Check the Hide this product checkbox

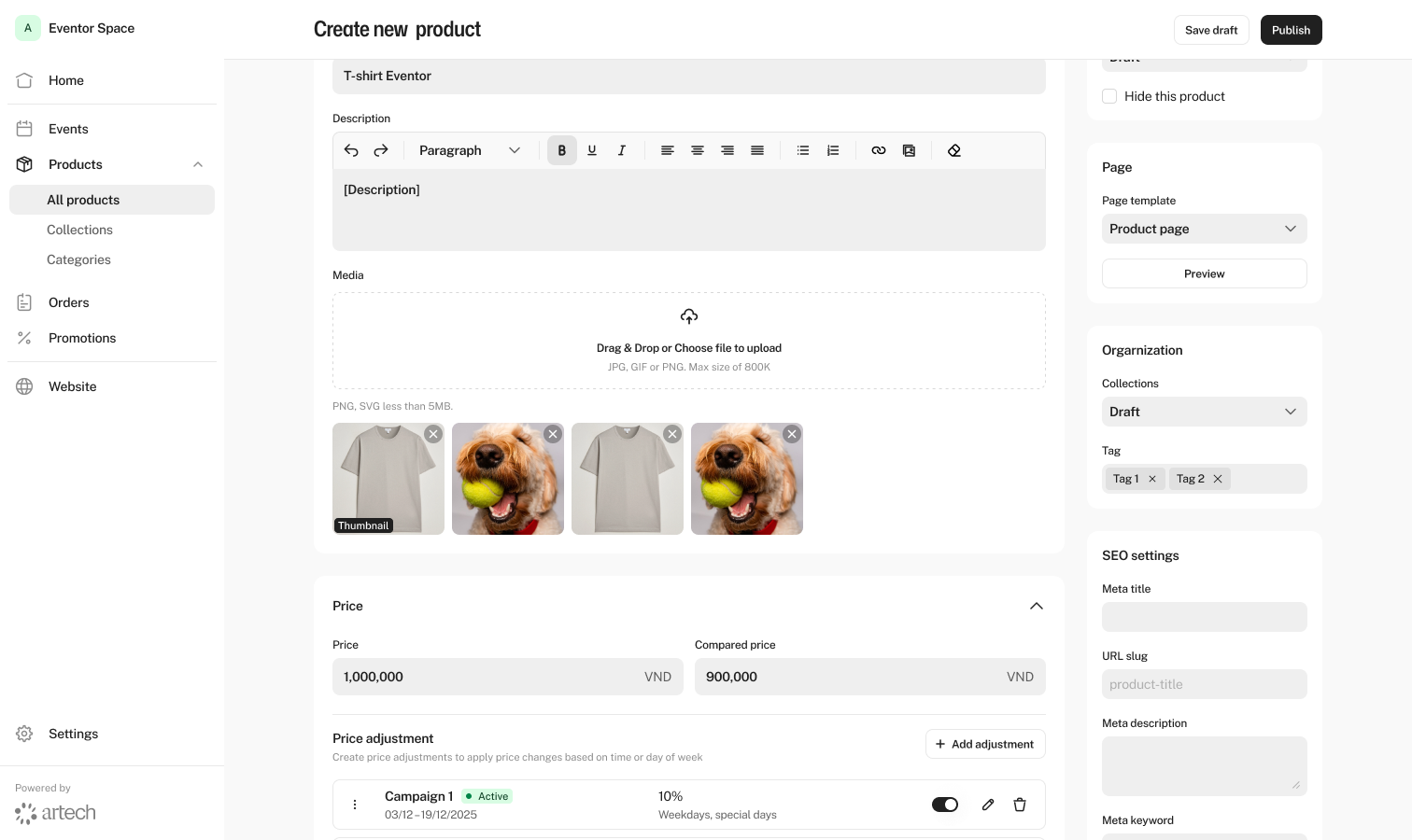(x=1109, y=96)
